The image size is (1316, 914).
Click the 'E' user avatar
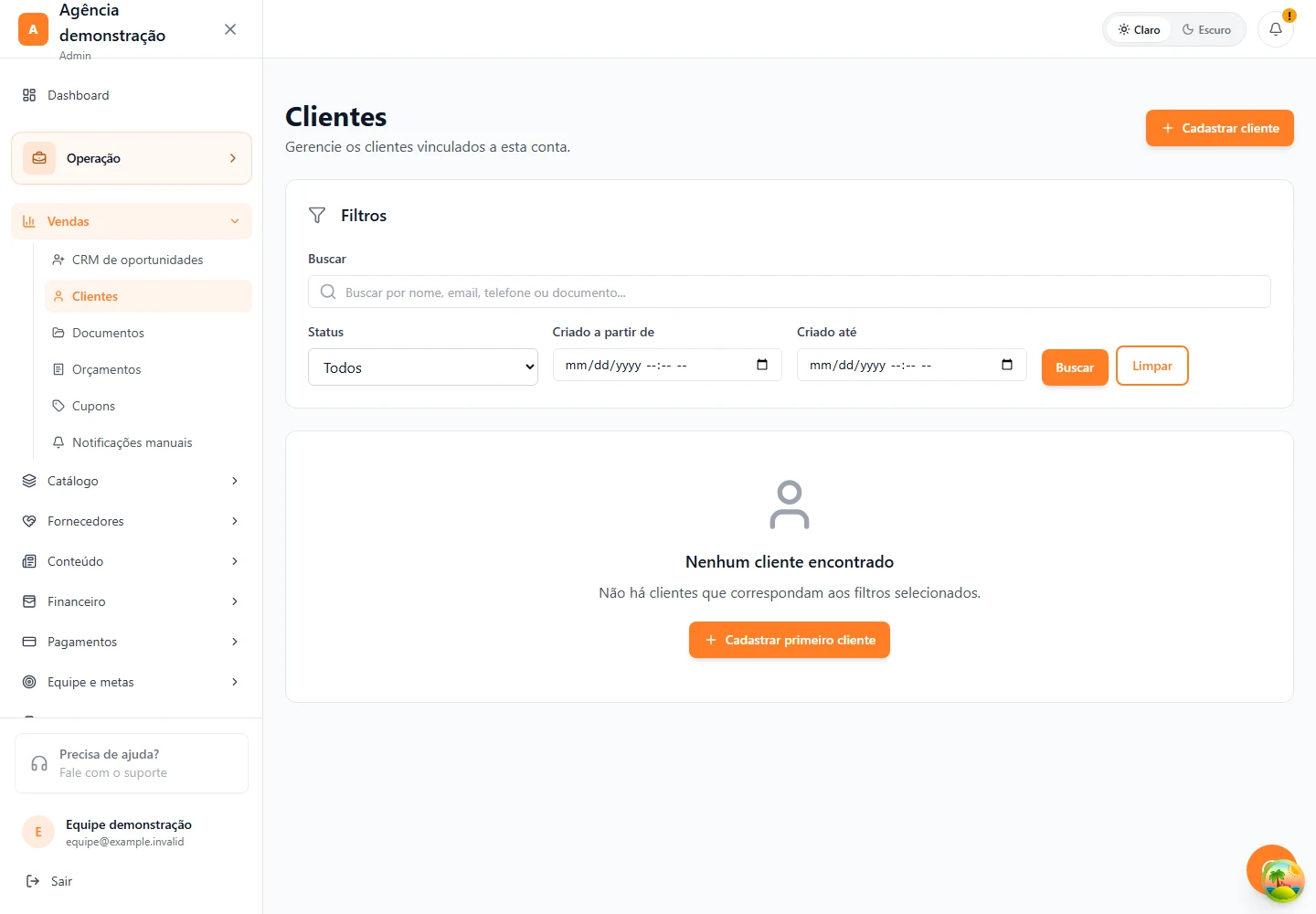coord(38,832)
